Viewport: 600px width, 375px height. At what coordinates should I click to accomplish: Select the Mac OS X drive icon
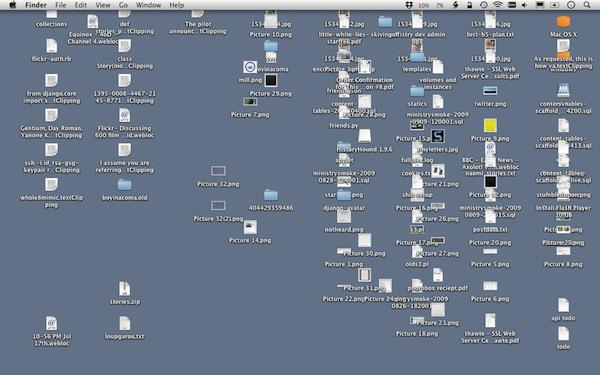click(563, 21)
